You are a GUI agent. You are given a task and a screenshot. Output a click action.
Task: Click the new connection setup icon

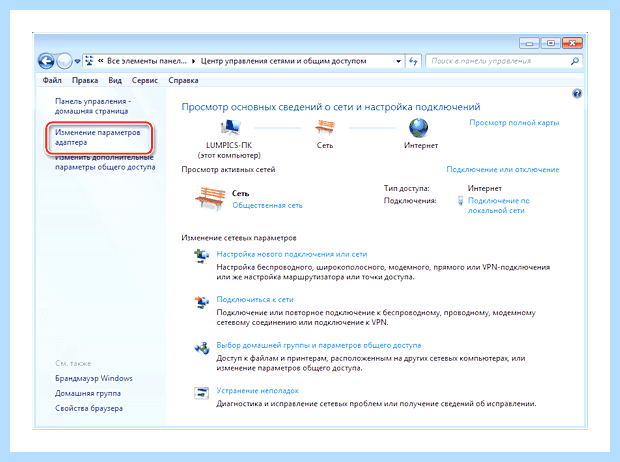202,256
